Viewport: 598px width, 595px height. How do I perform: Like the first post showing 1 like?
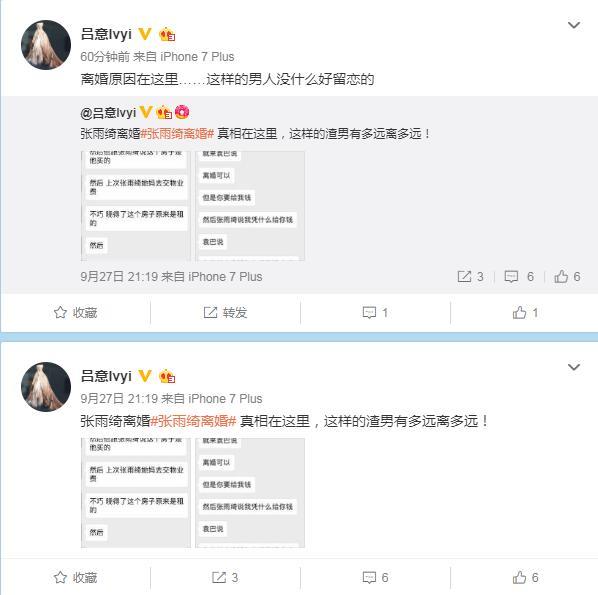tap(525, 313)
